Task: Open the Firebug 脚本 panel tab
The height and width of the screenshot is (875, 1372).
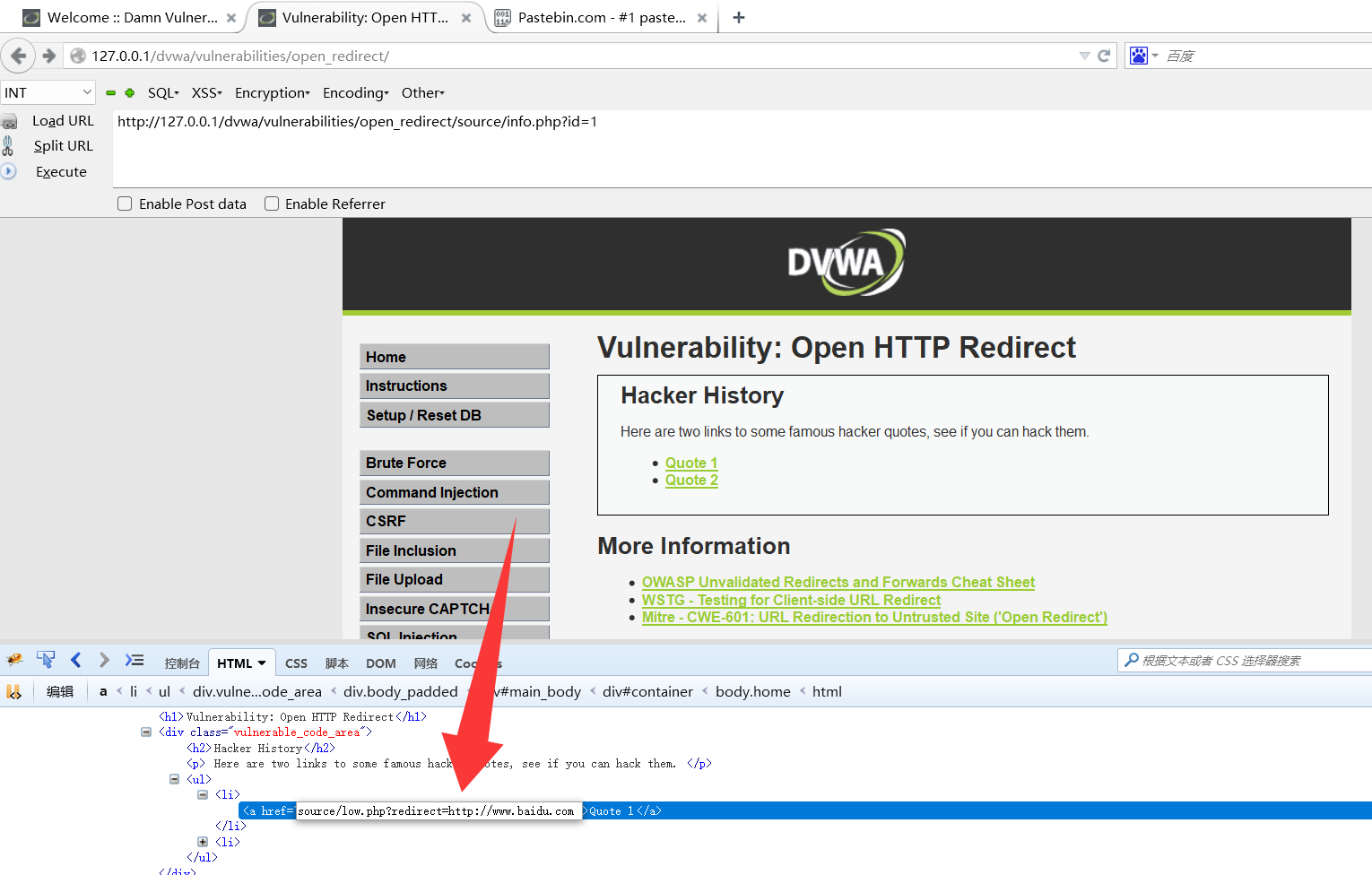Action: click(337, 663)
